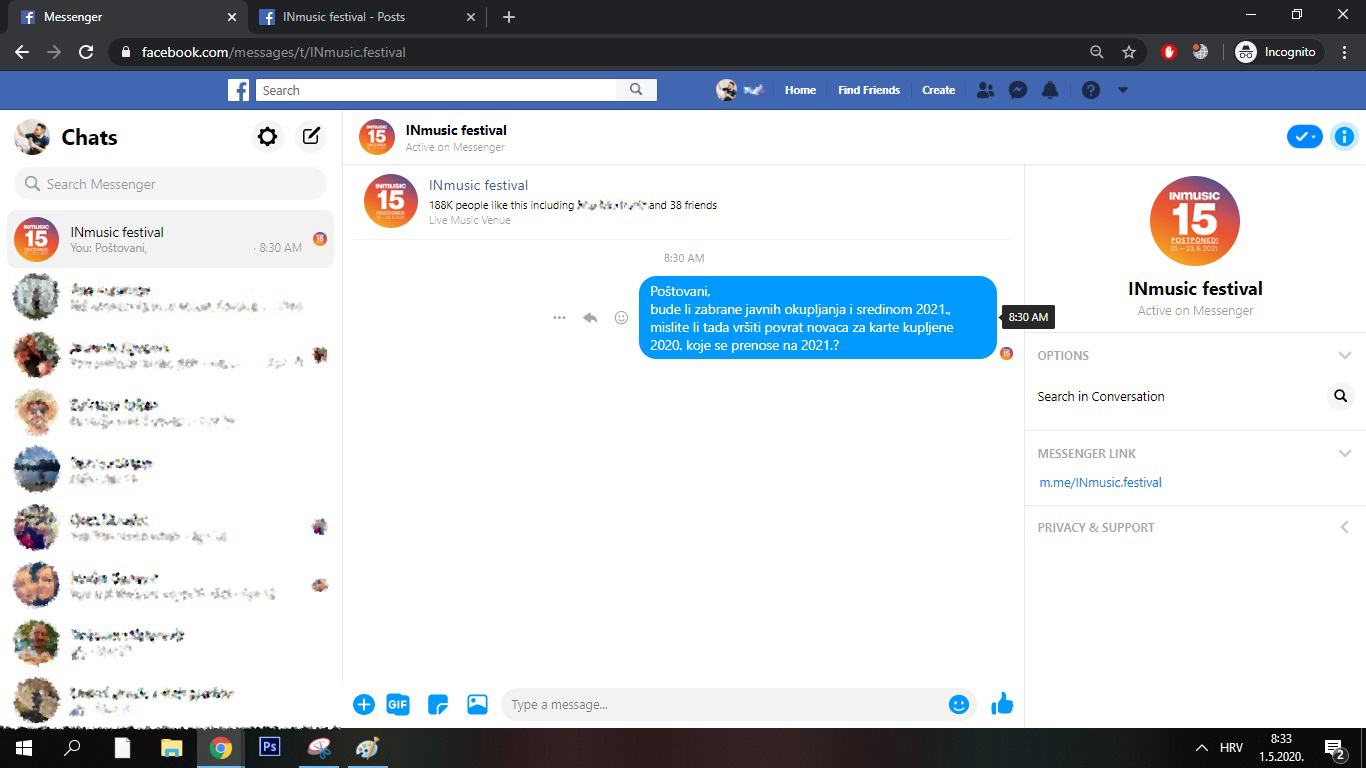The height and width of the screenshot is (768, 1366).
Task: Open INmusic festival page name link
Action: click(x=478, y=185)
